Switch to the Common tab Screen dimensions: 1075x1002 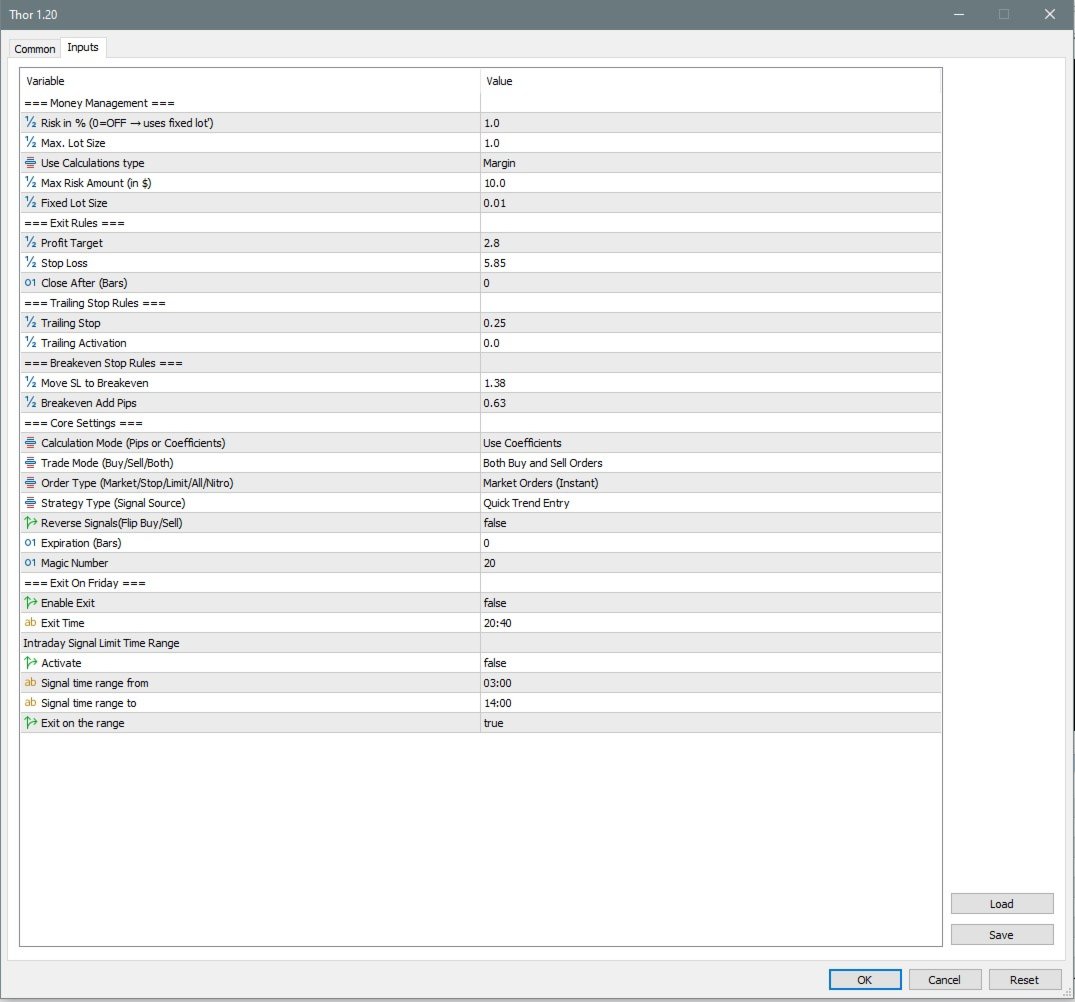34,49
